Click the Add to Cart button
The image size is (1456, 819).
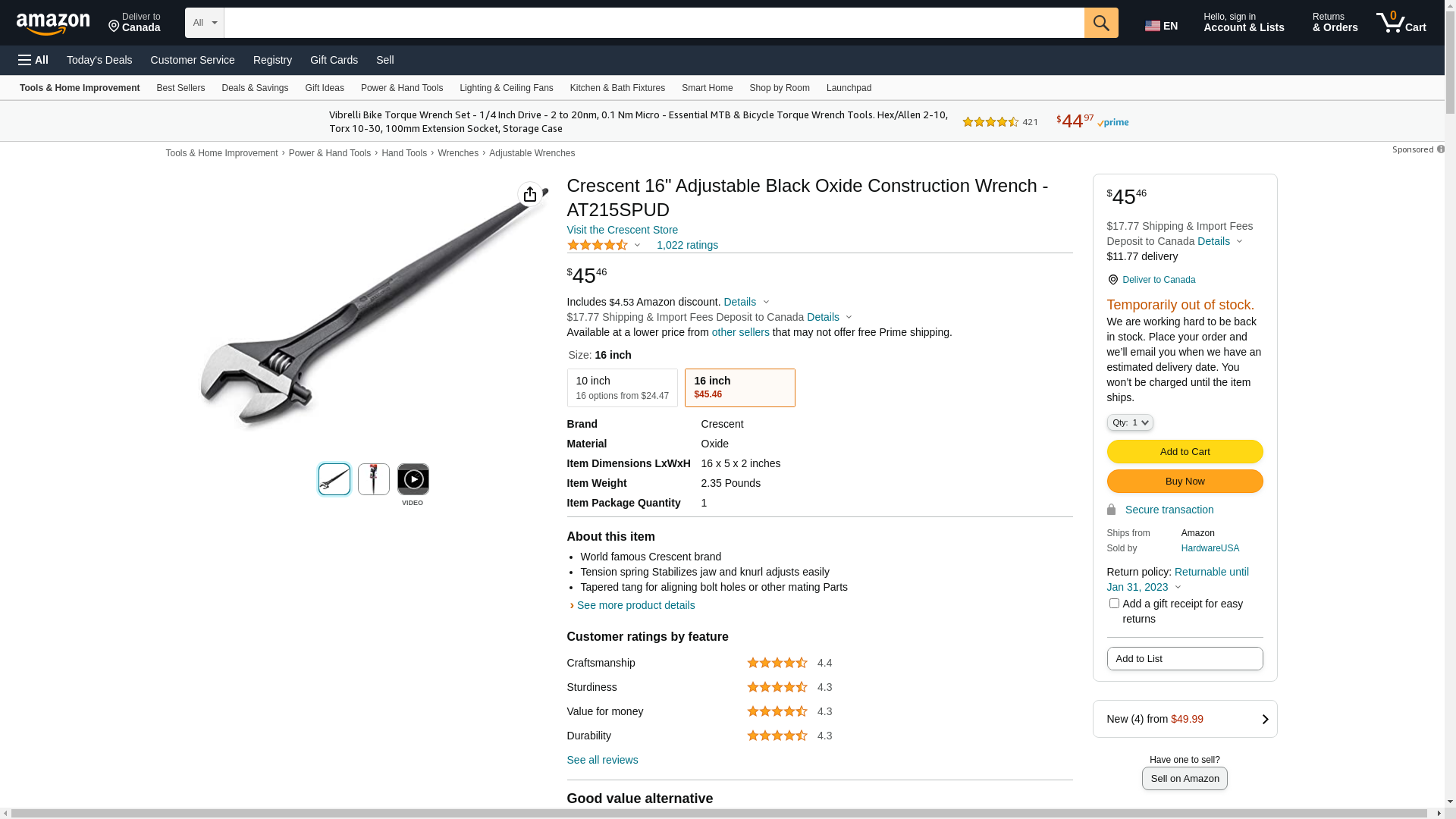pos(1185,452)
